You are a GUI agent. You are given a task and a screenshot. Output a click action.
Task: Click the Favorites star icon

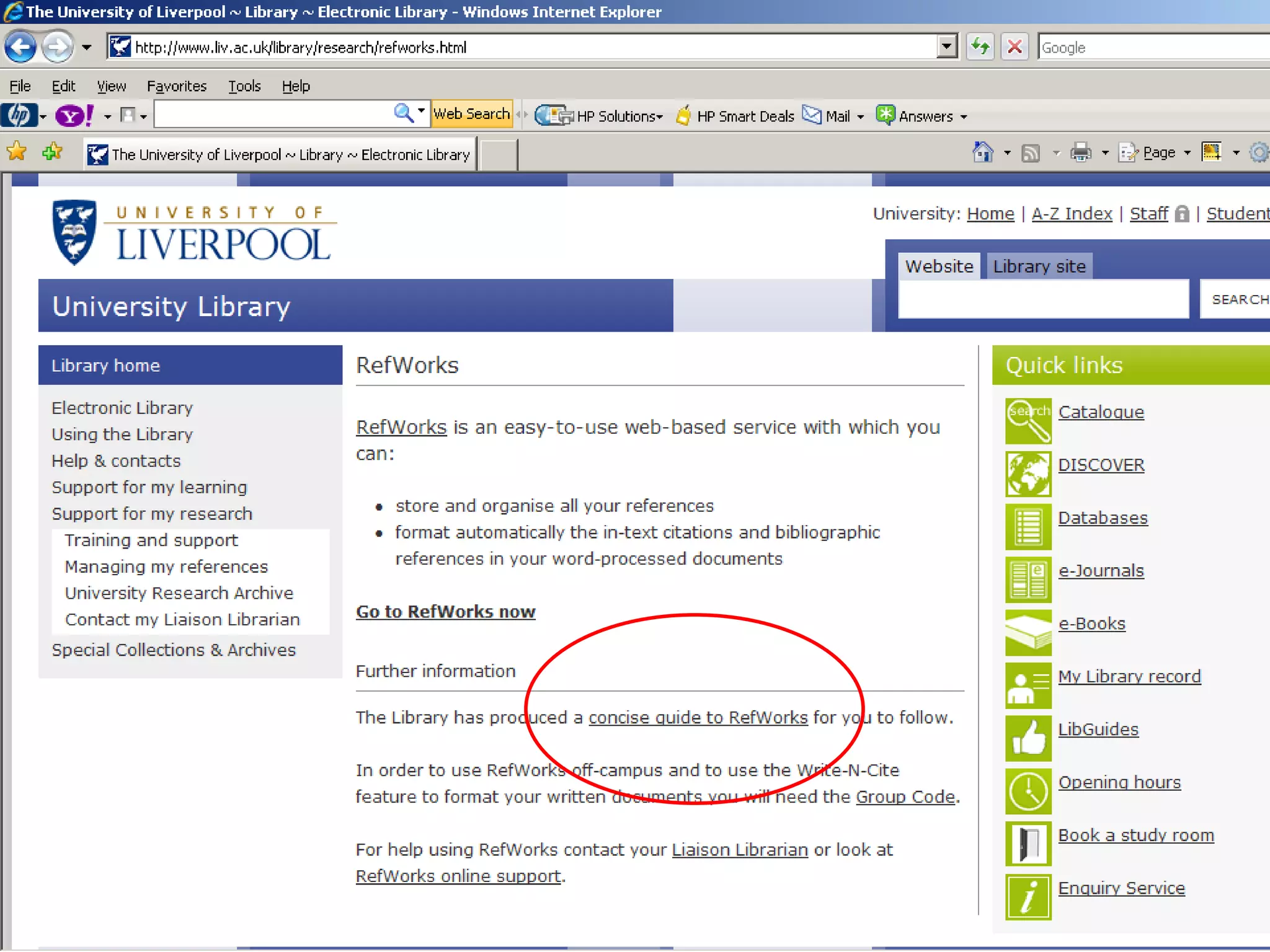coord(17,152)
